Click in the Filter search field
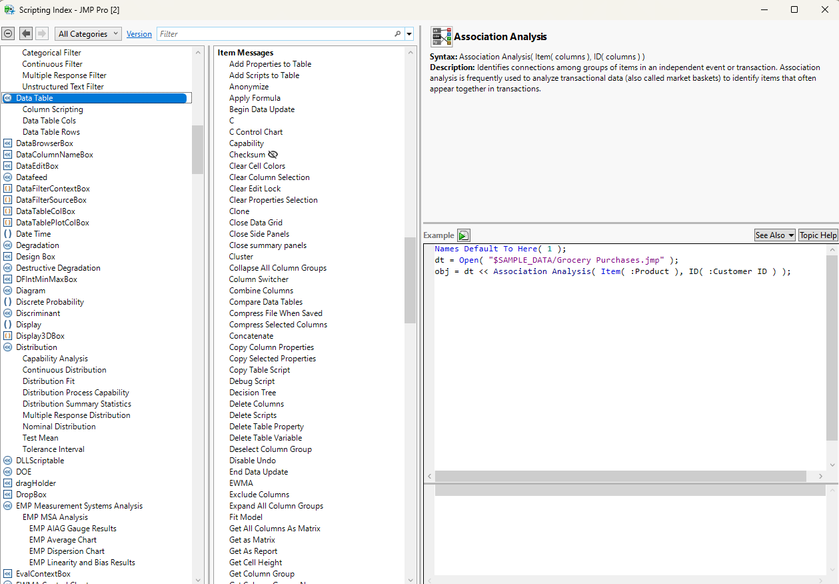This screenshot has width=839, height=584. click(270, 33)
